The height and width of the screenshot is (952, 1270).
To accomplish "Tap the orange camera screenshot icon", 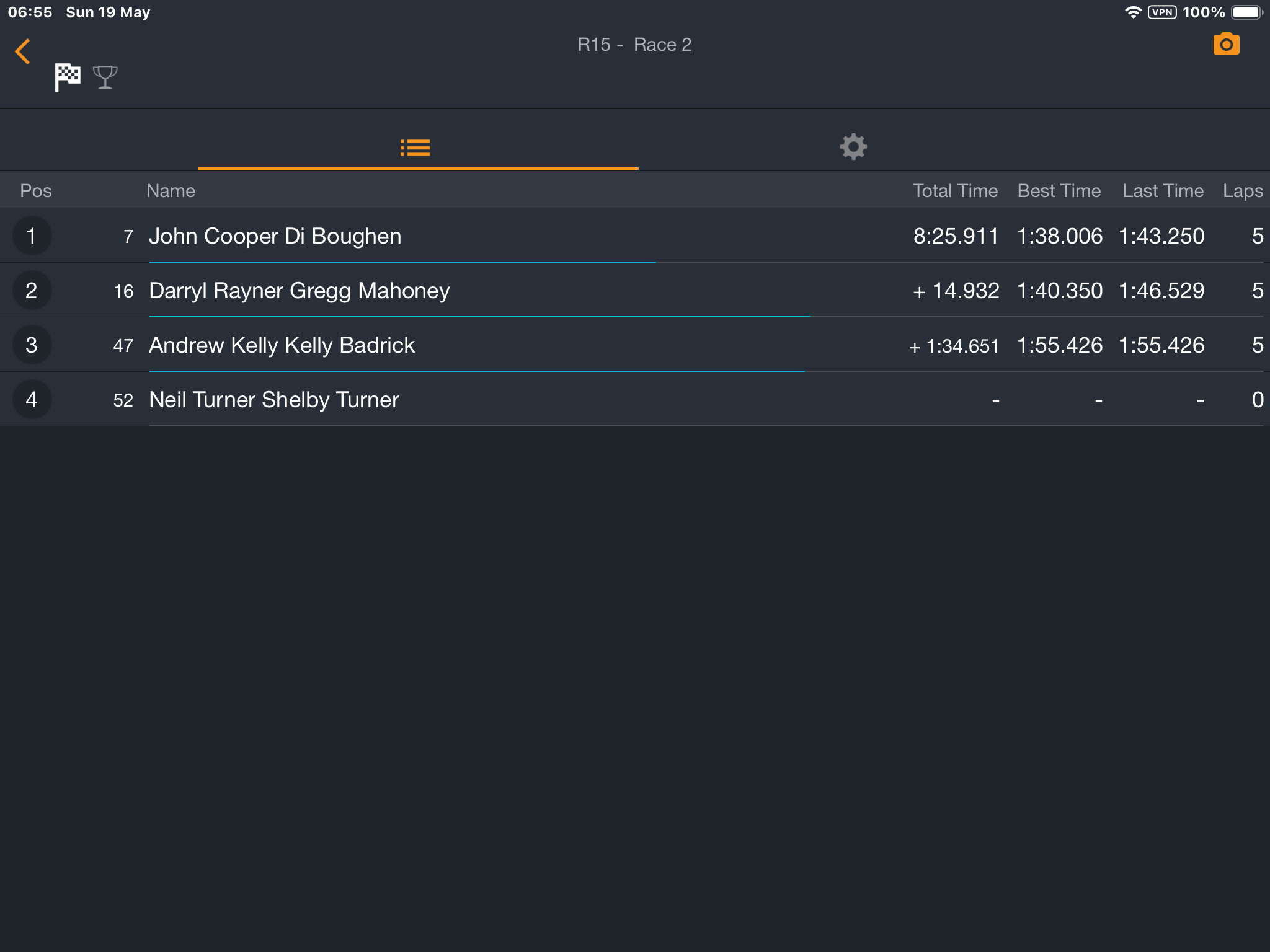I will [1226, 44].
